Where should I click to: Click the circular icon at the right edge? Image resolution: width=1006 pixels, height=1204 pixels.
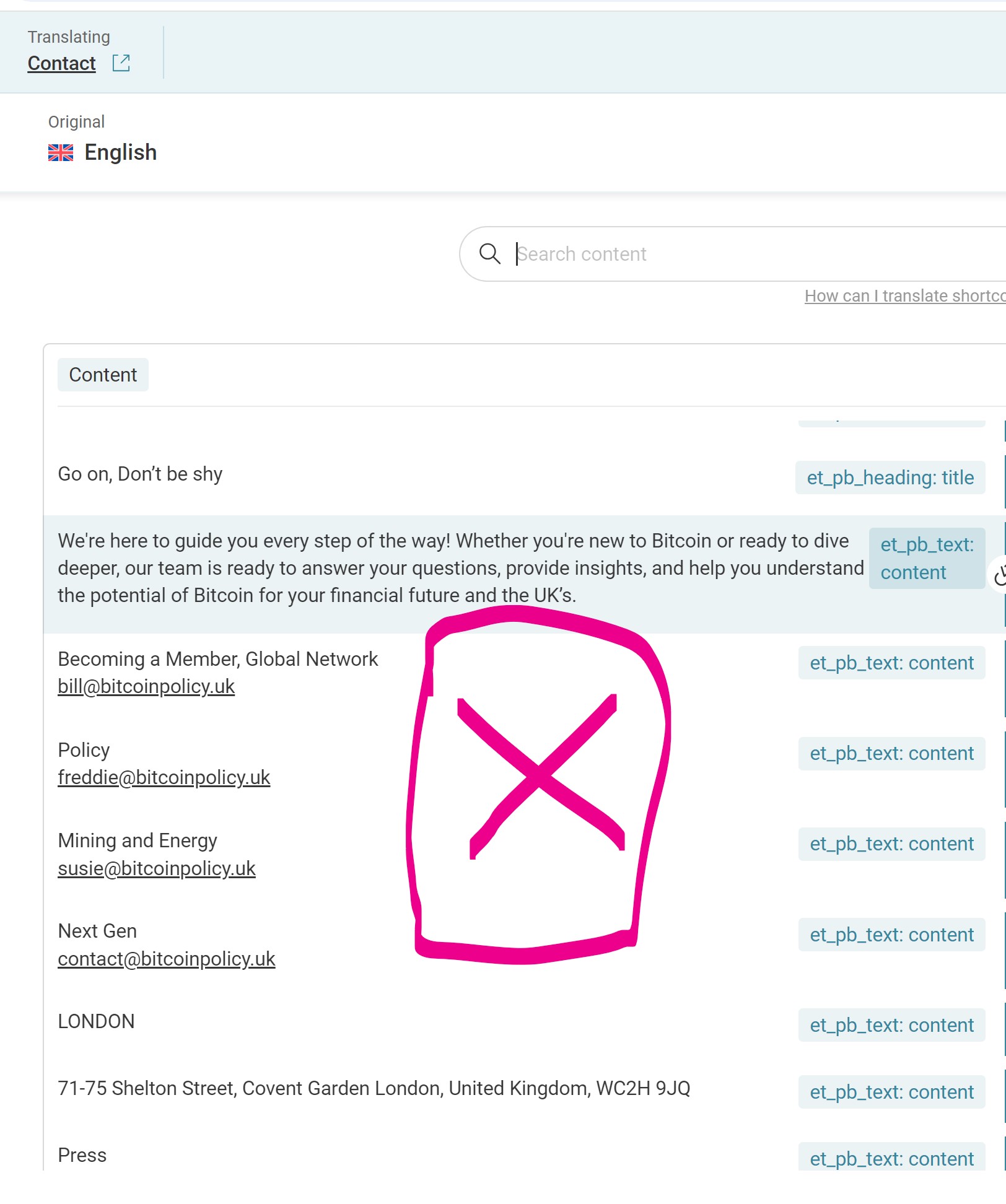[x=1000, y=577]
